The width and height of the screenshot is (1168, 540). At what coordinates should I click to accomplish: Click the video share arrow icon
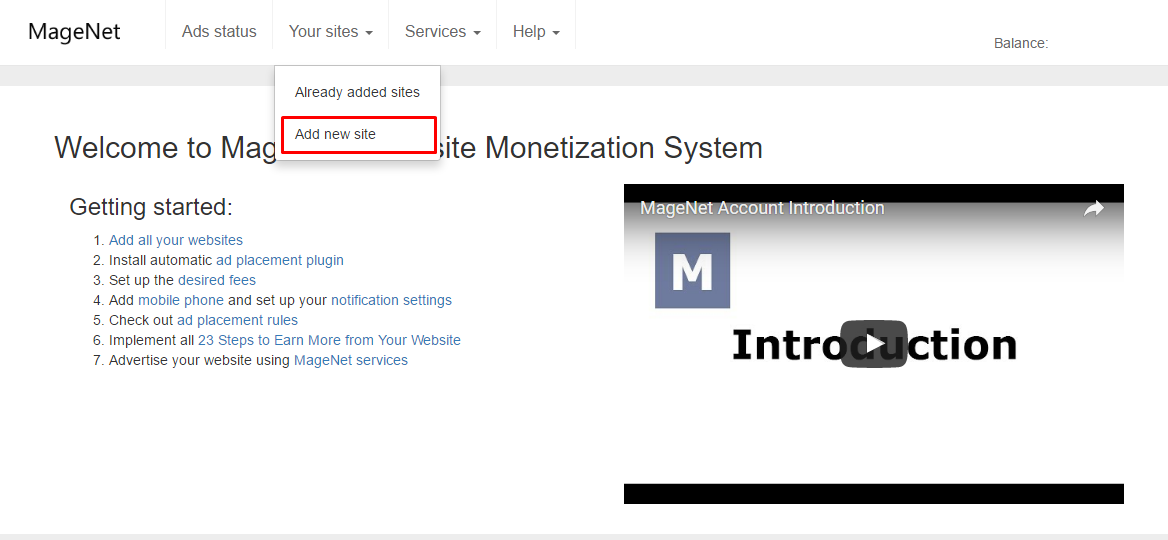pos(1093,209)
